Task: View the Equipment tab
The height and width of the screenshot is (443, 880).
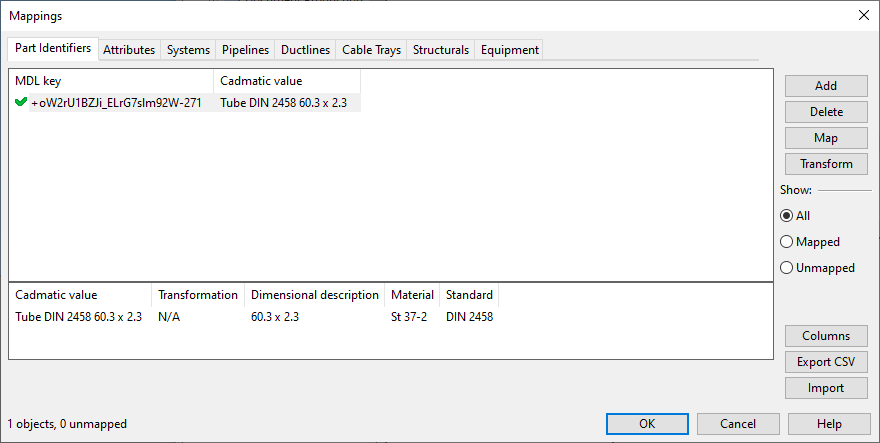Action: pyautogui.click(x=509, y=49)
